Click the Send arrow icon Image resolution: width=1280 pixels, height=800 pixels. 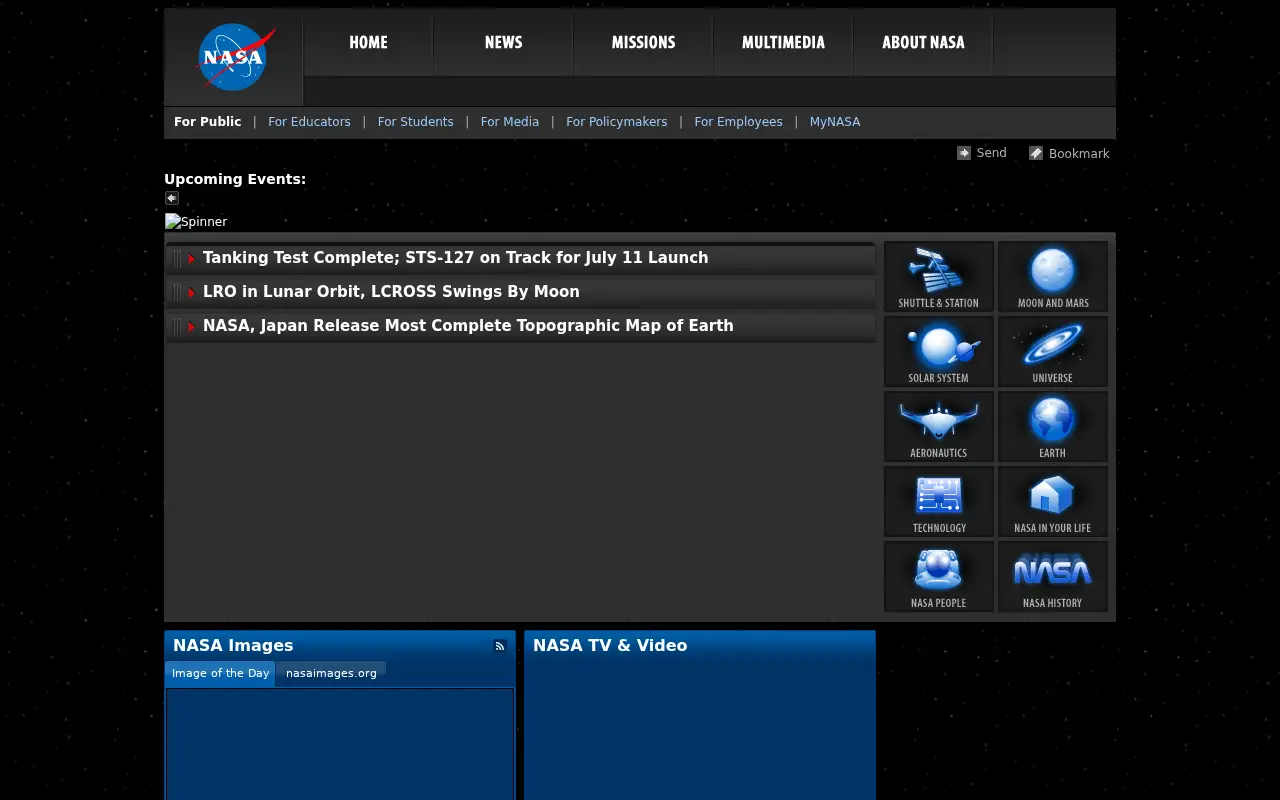point(964,153)
